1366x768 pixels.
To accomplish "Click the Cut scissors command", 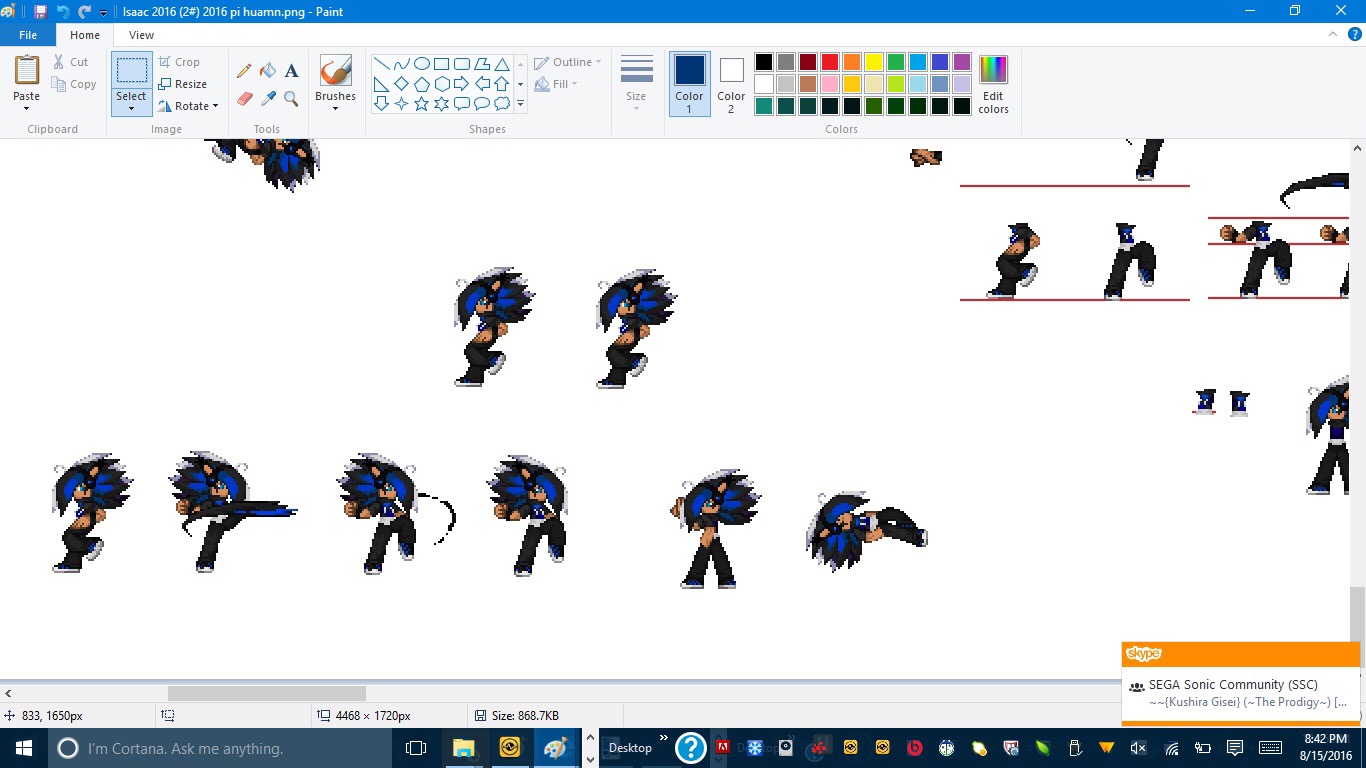I will [x=71, y=62].
